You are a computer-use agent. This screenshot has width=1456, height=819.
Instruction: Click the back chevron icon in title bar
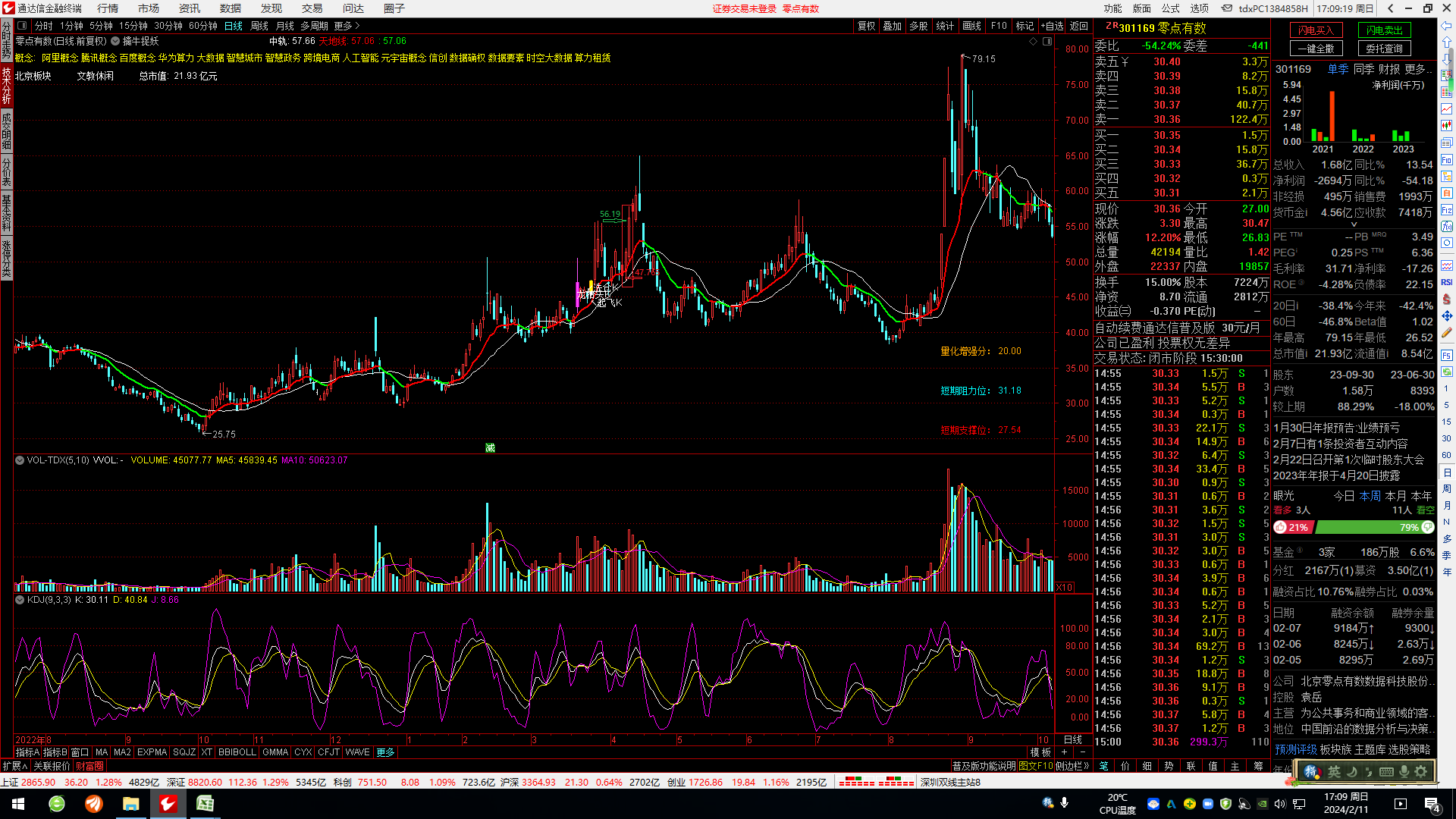(x=1390, y=8)
